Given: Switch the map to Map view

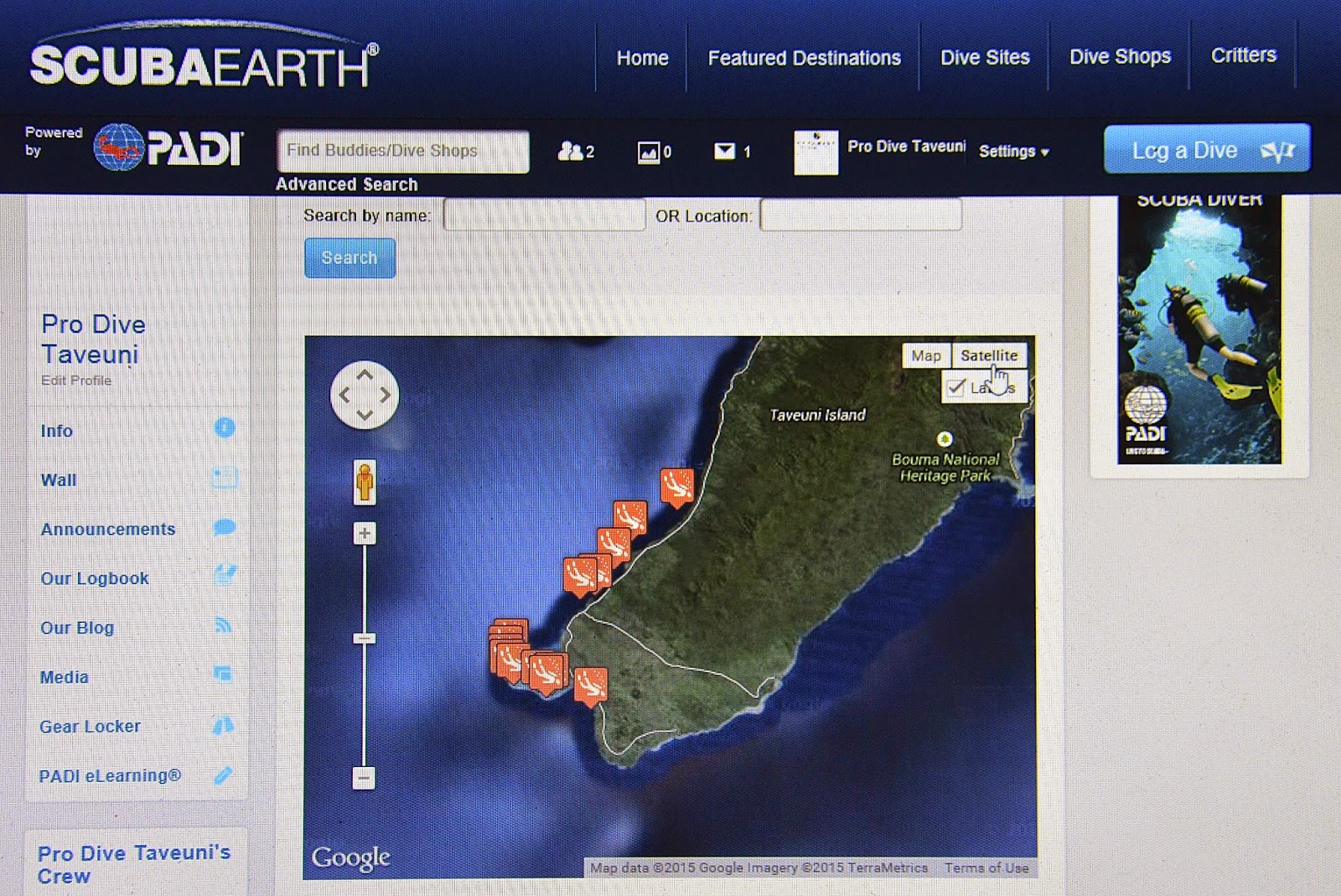Looking at the screenshot, I should coord(926,355).
